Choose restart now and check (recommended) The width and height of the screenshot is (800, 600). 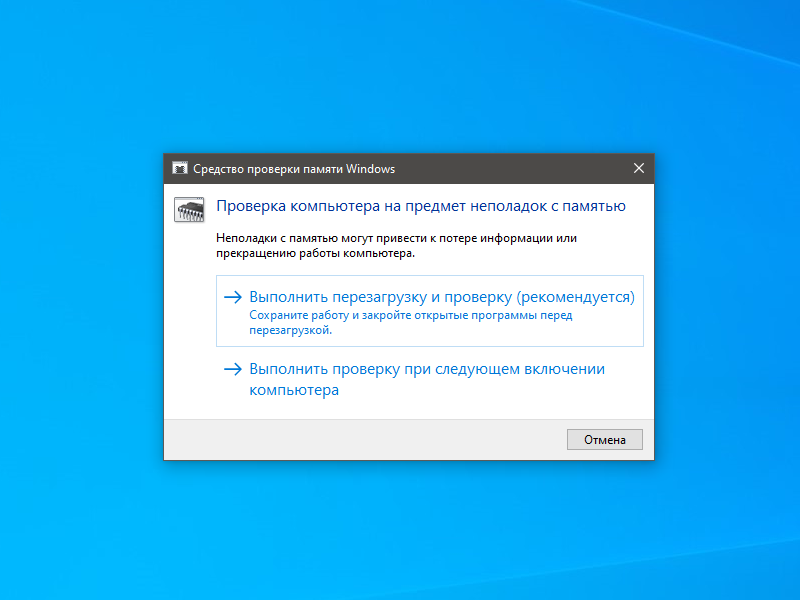430,311
